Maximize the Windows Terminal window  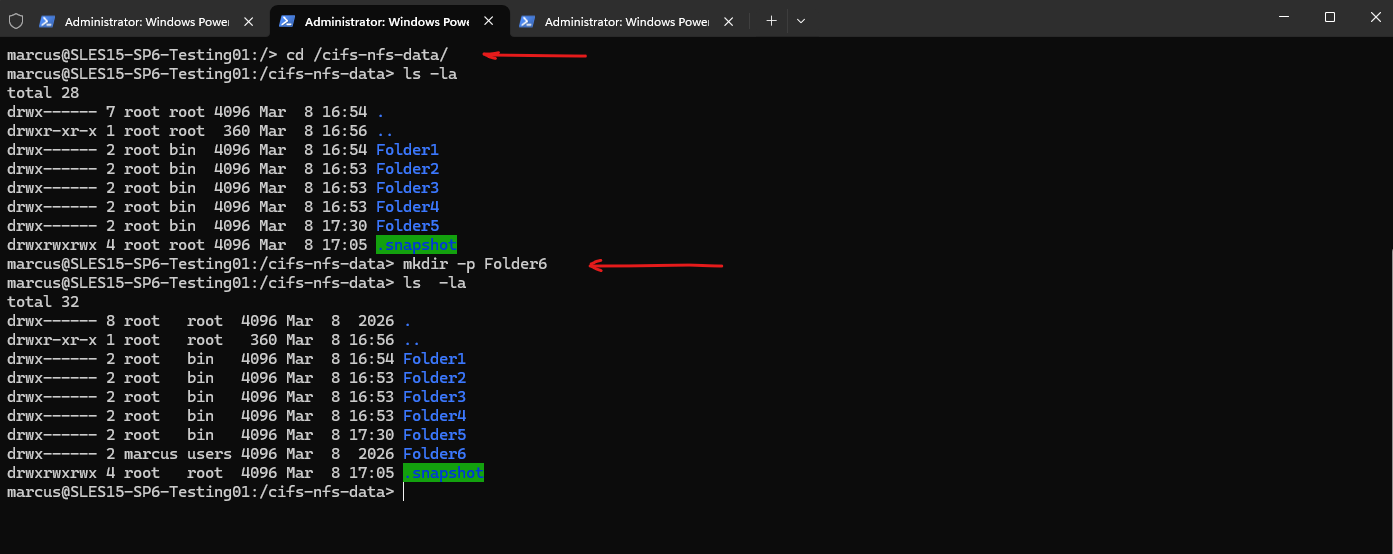[1329, 17]
